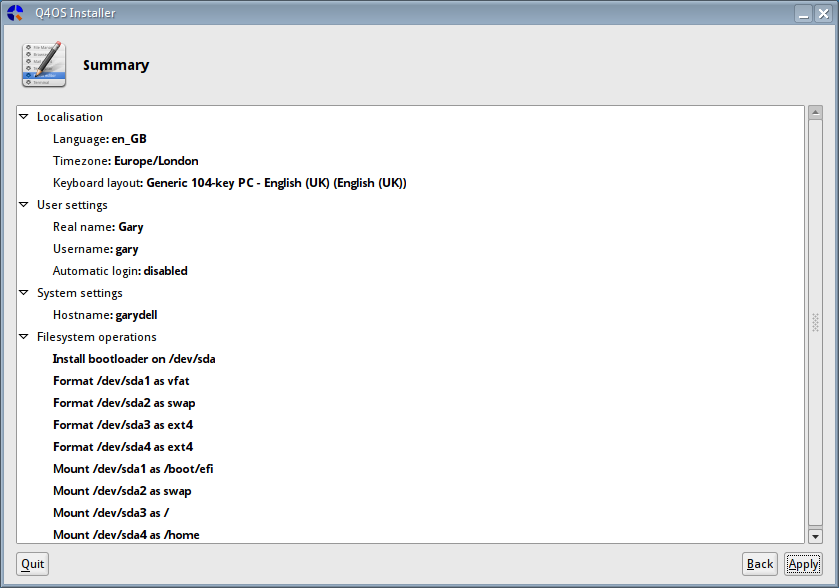Select the Timezone: Europe/London row
This screenshot has width=839, height=588.
[x=126, y=161]
